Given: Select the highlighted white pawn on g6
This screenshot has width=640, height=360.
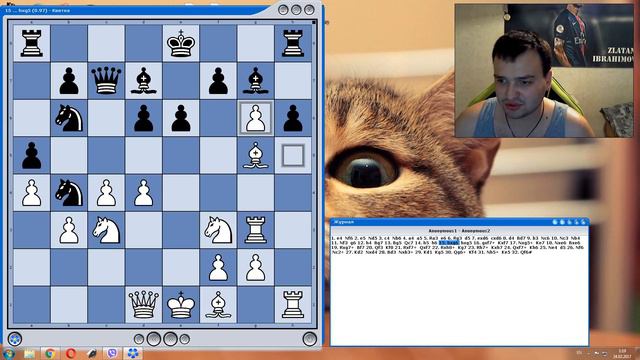Looking at the screenshot, I should point(256,118).
